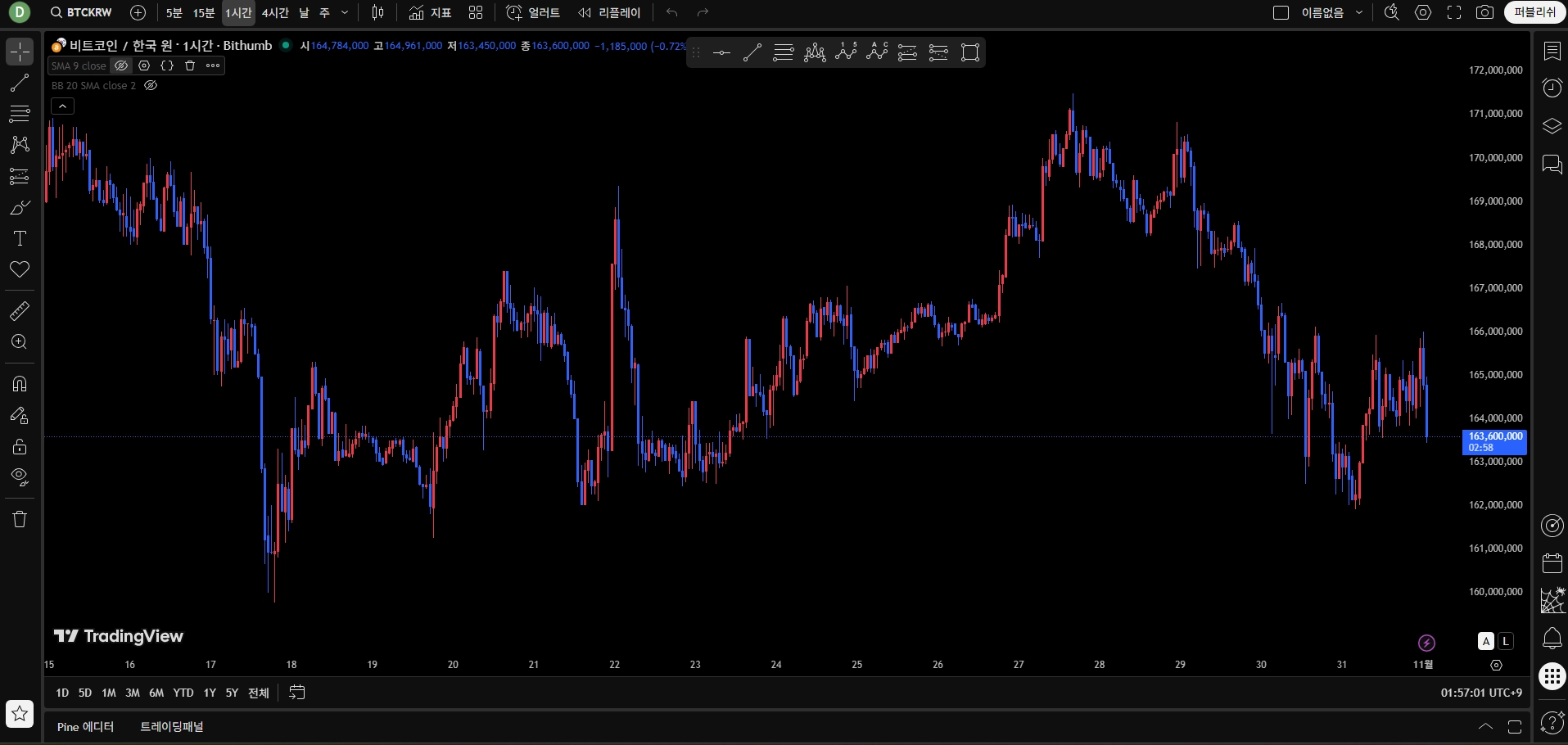
Task: Set the date range to 1M
Action: coord(109,693)
